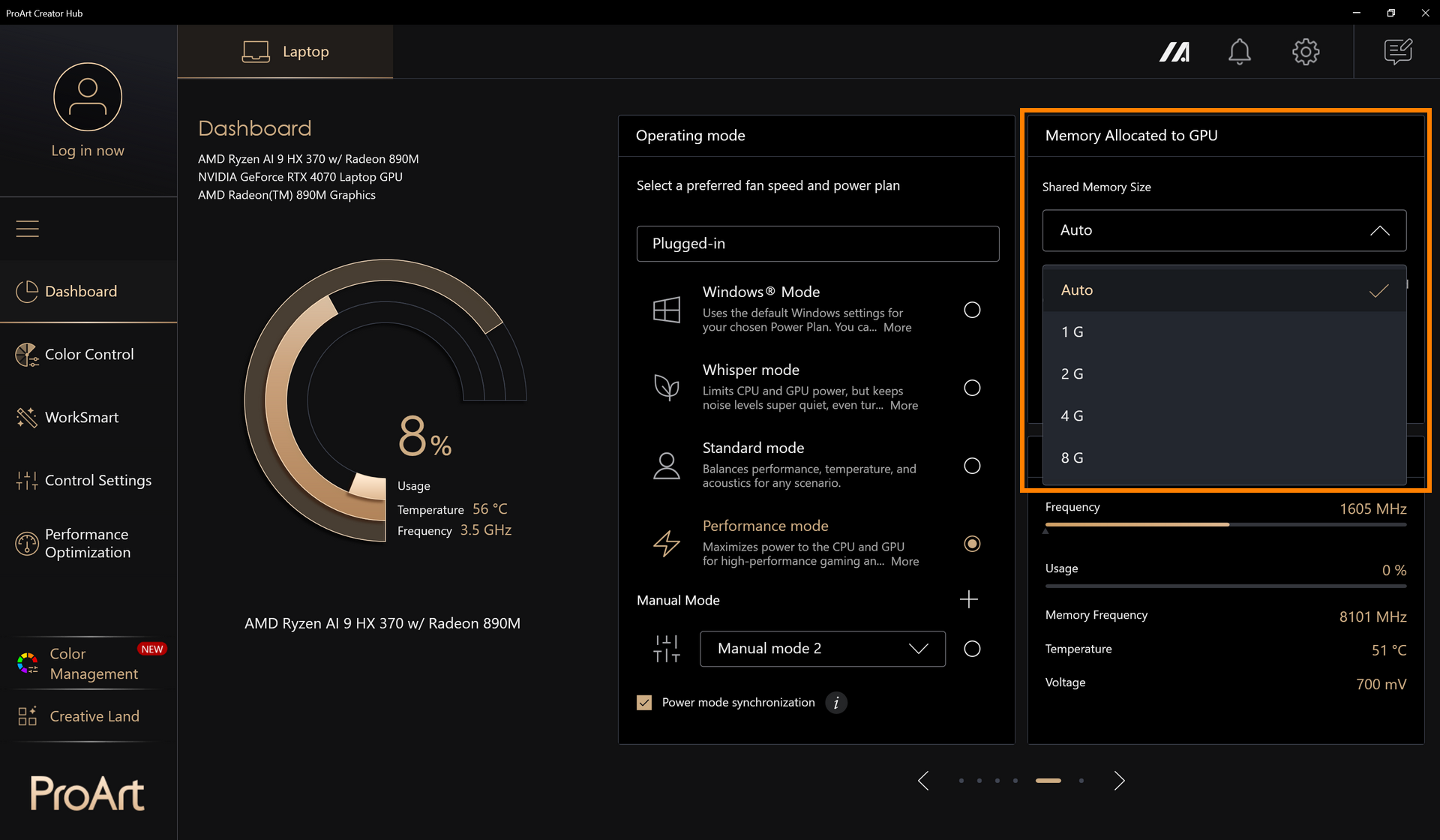The image size is (1440, 840).
Task: Click the Creative Land grid icon
Action: [28, 716]
